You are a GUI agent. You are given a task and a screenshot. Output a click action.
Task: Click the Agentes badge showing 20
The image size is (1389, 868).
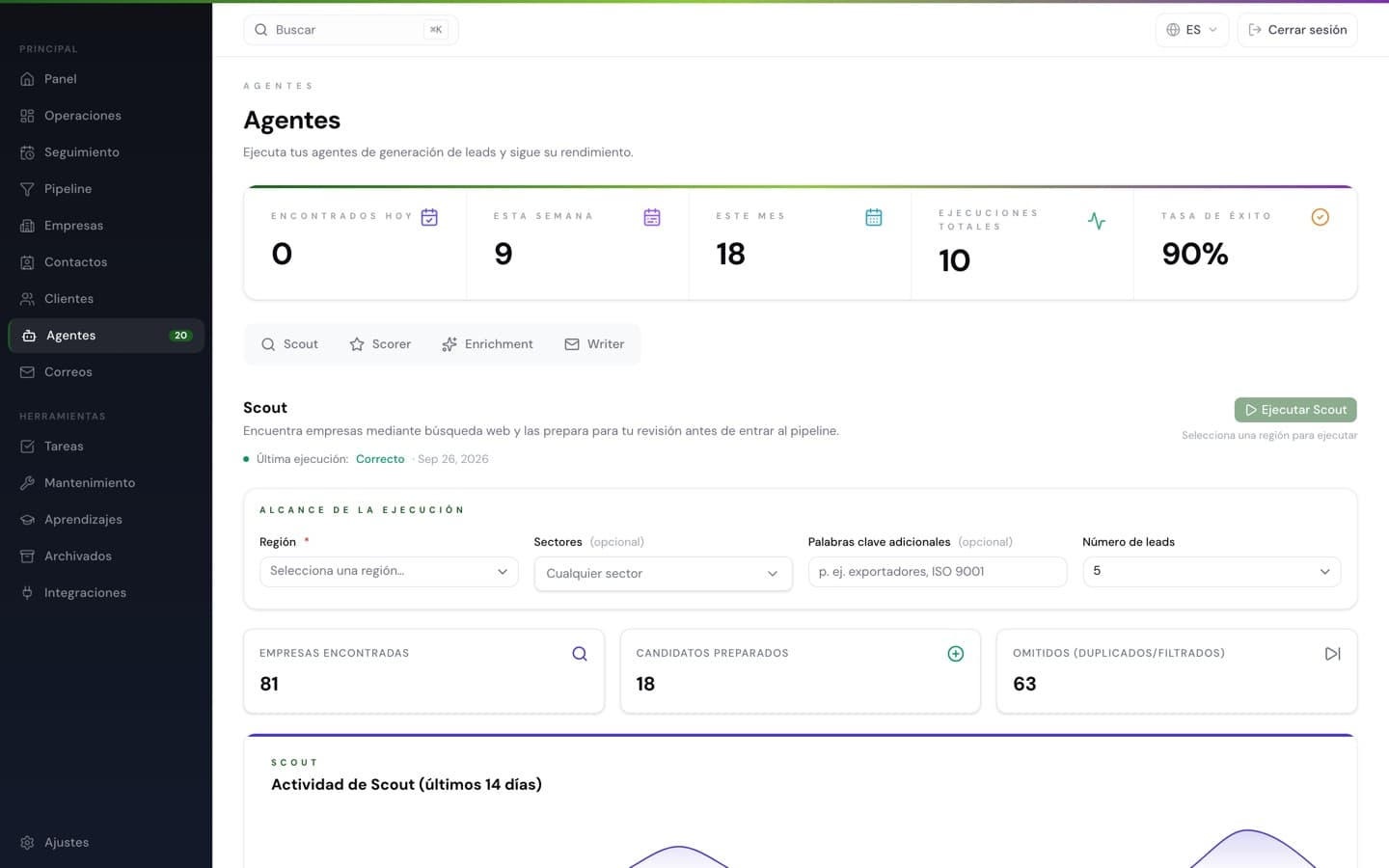point(180,336)
